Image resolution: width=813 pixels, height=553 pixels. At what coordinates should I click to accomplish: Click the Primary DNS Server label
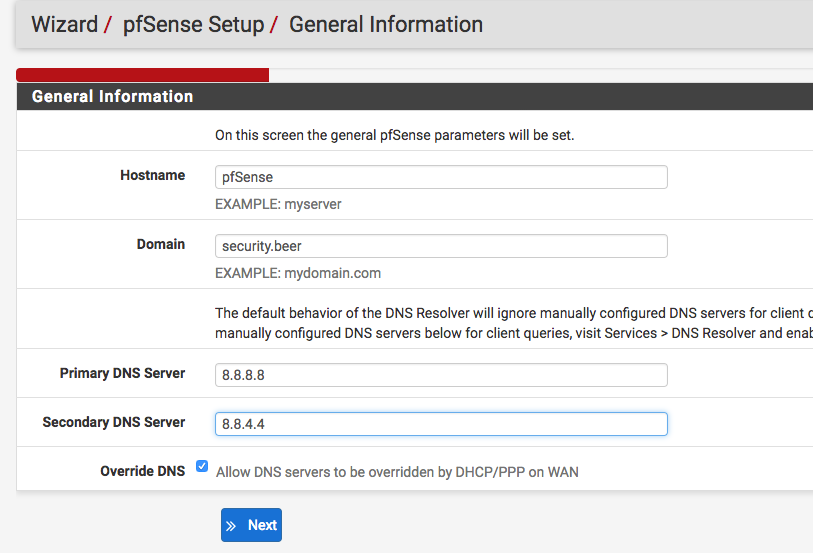122,373
